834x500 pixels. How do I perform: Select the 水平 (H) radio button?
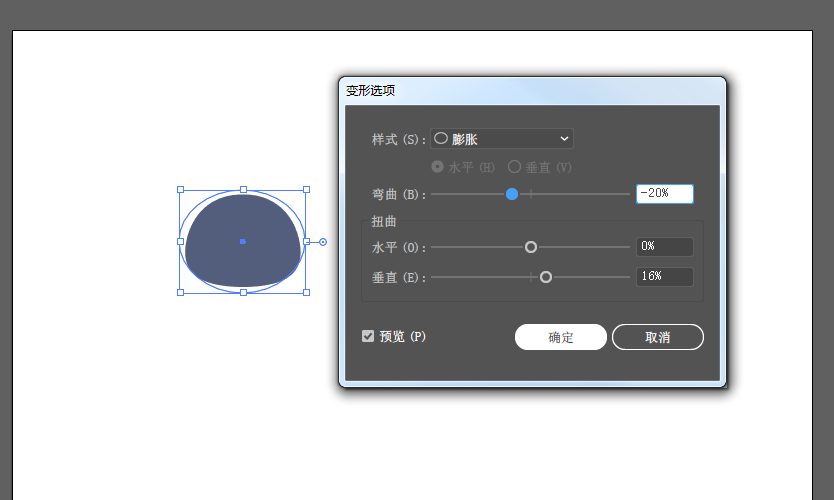point(437,167)
